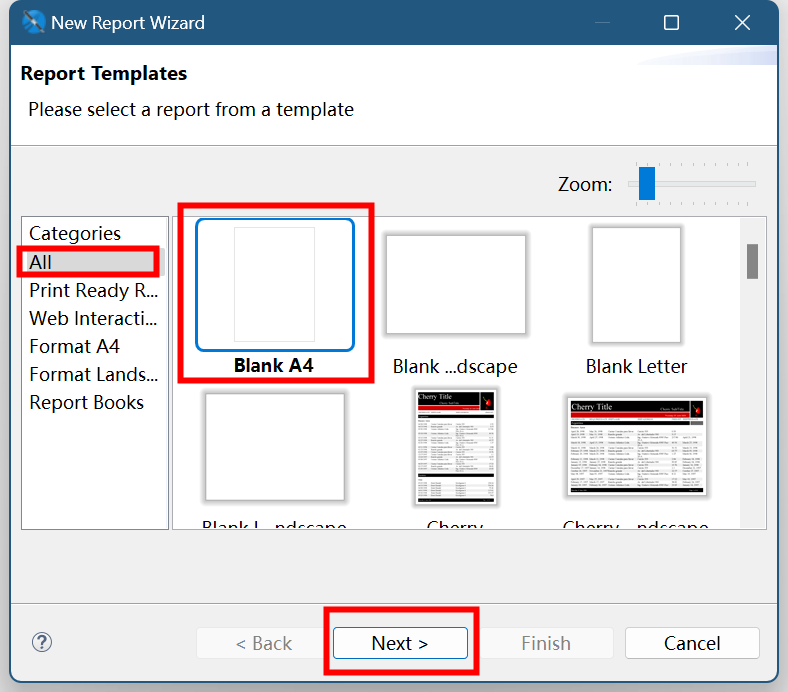
Task: Click the wizard app icon in title bar
Action: tap(33, 22)
